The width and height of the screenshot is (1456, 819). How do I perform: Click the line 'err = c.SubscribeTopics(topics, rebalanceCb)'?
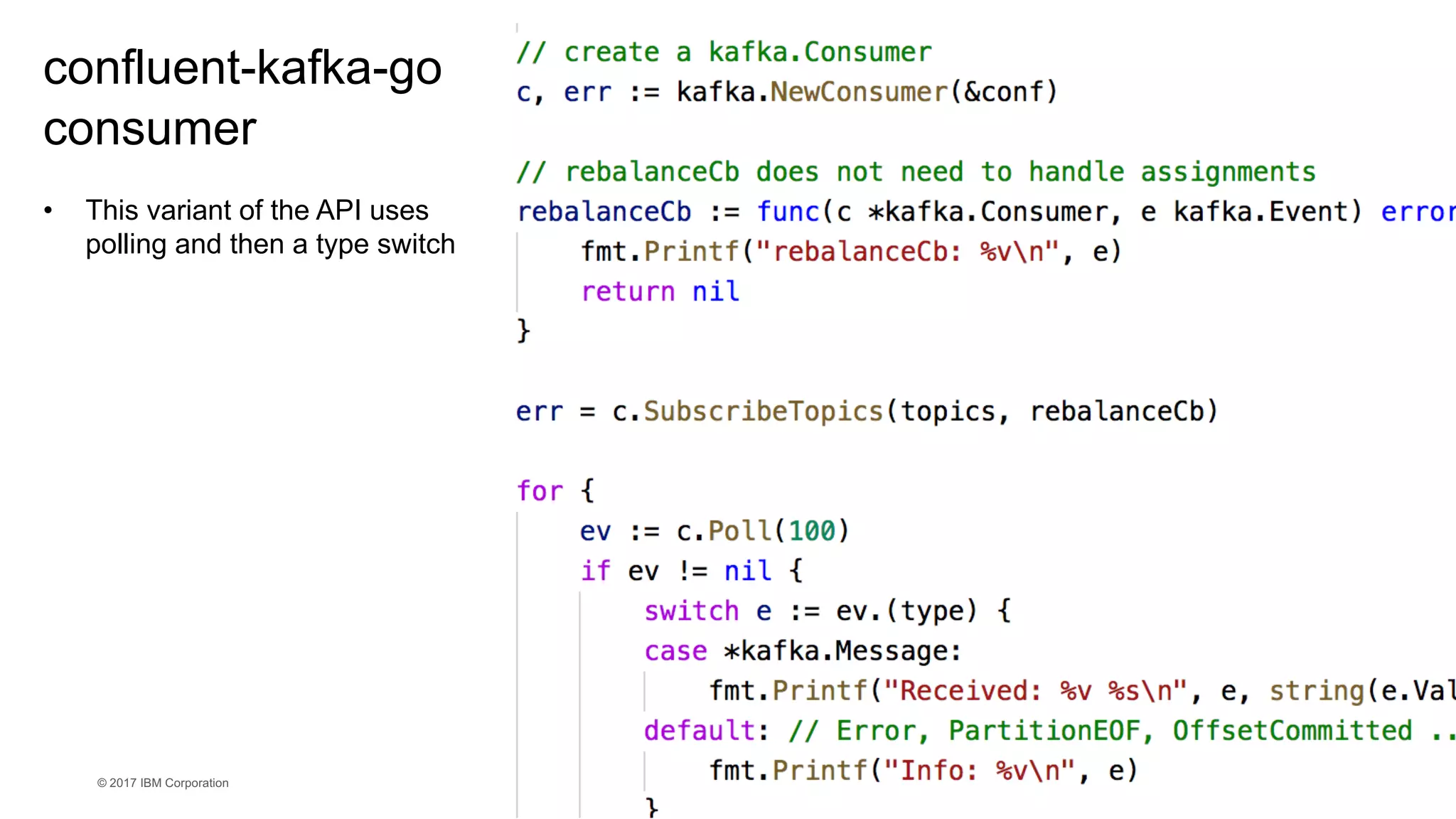867,412
